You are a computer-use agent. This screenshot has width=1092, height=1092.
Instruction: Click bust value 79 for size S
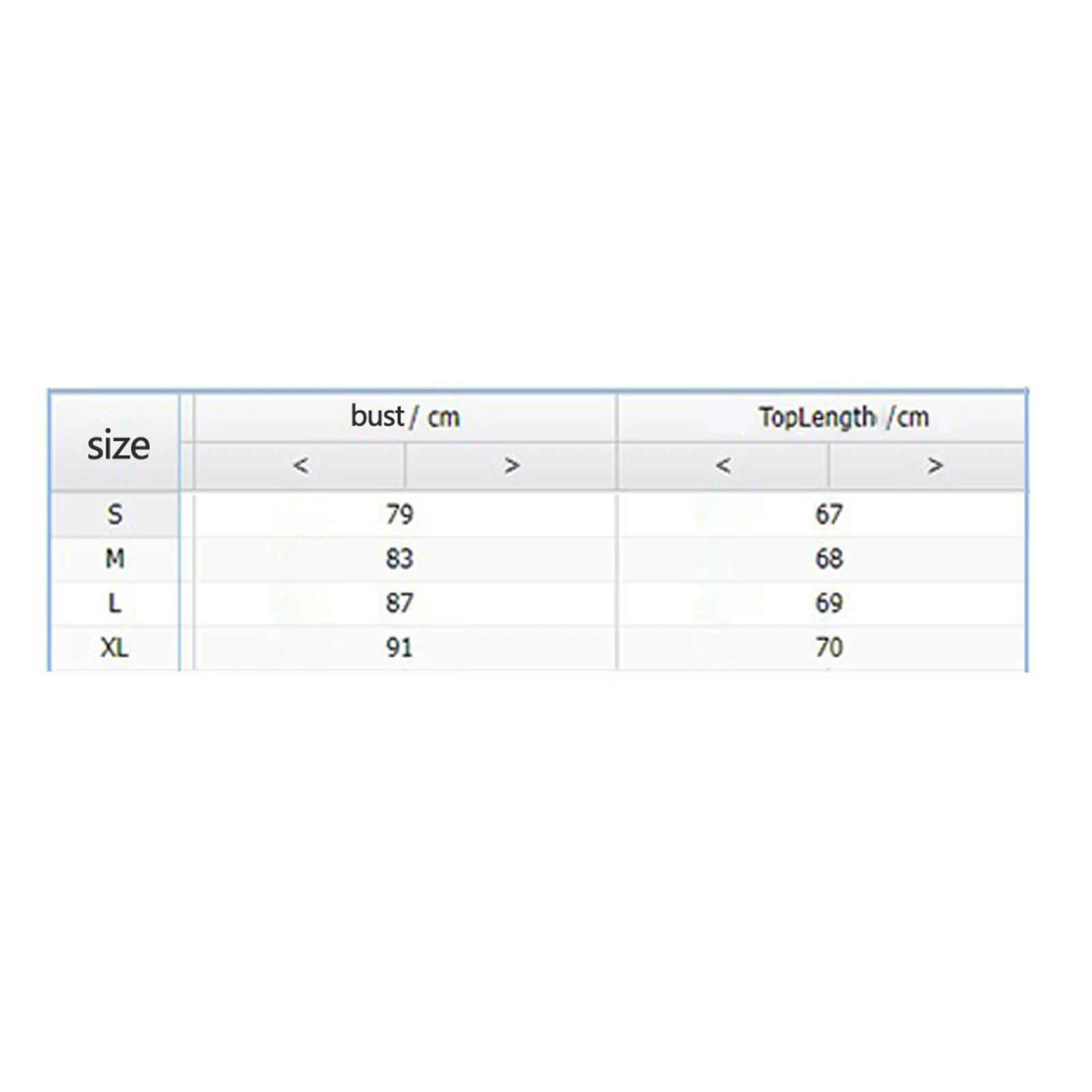click(400, 514)
